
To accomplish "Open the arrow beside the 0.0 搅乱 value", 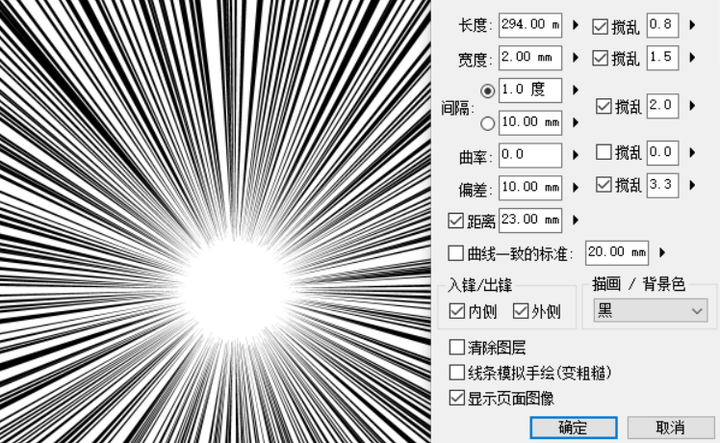I will 692,152.
